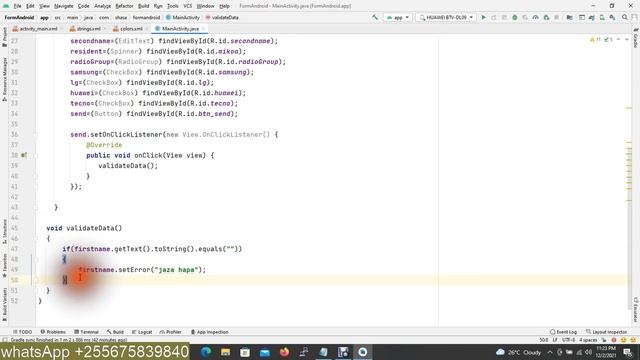Jump to previous highlighted error arrow
640x360 pixels.
click(x=618, y=40)
